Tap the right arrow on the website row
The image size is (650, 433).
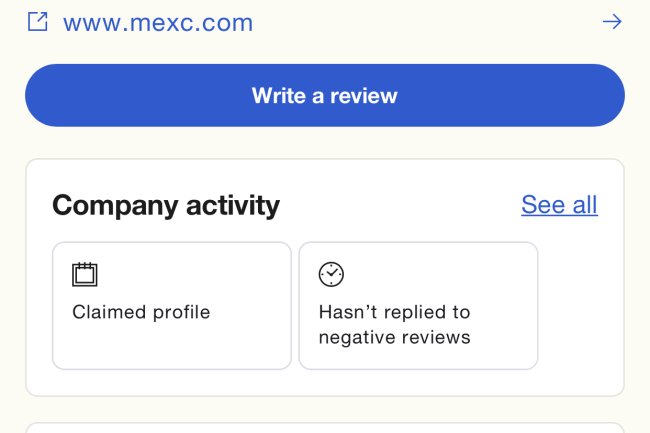612,22
